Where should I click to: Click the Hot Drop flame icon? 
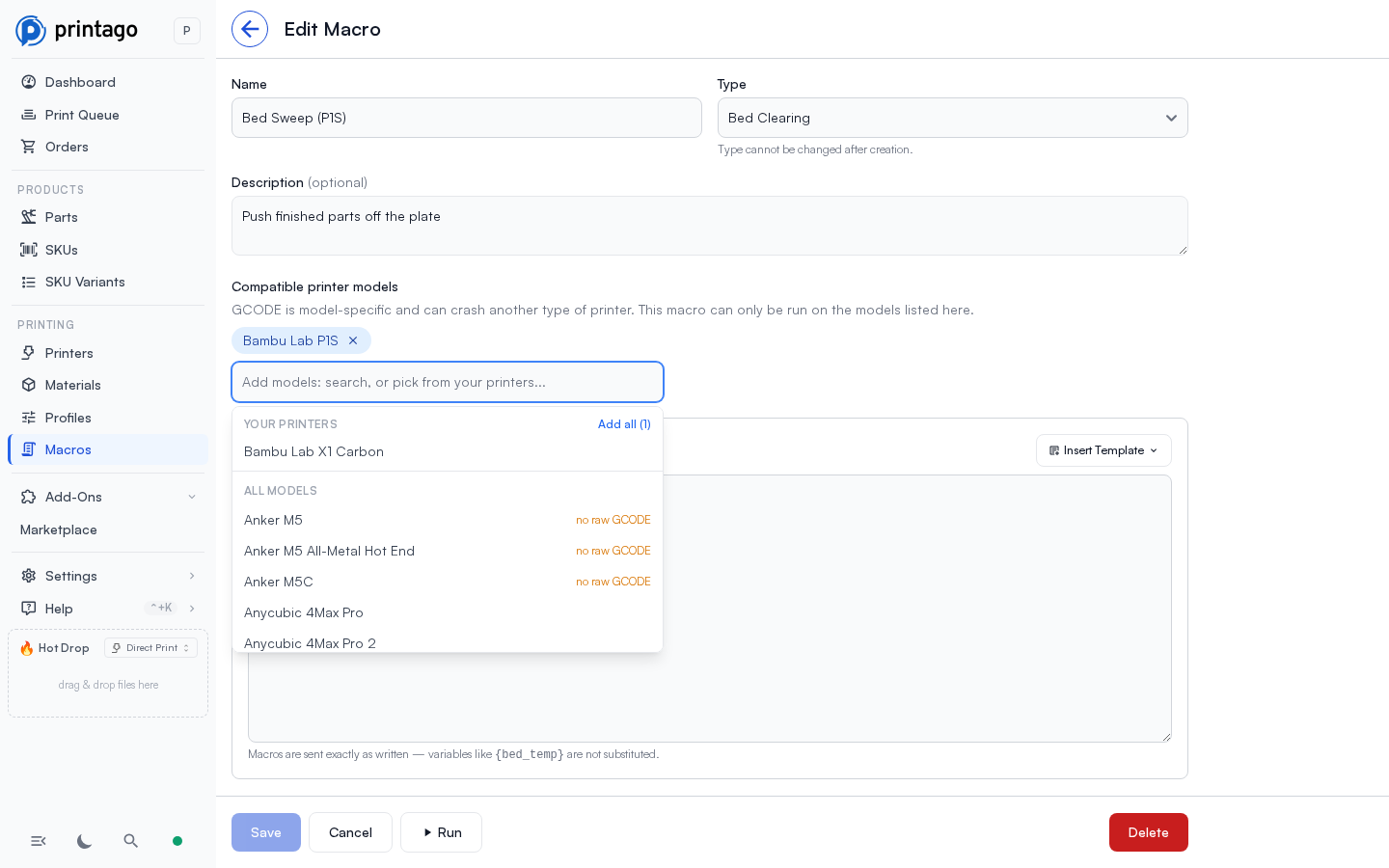27,648
